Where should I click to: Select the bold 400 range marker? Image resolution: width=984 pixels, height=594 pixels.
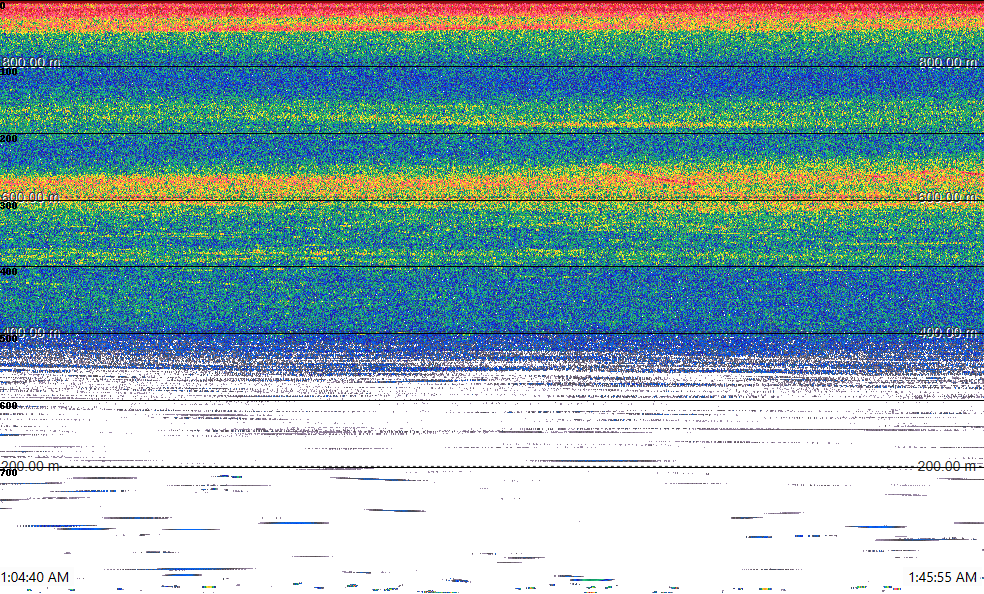(x=9, y=272)
